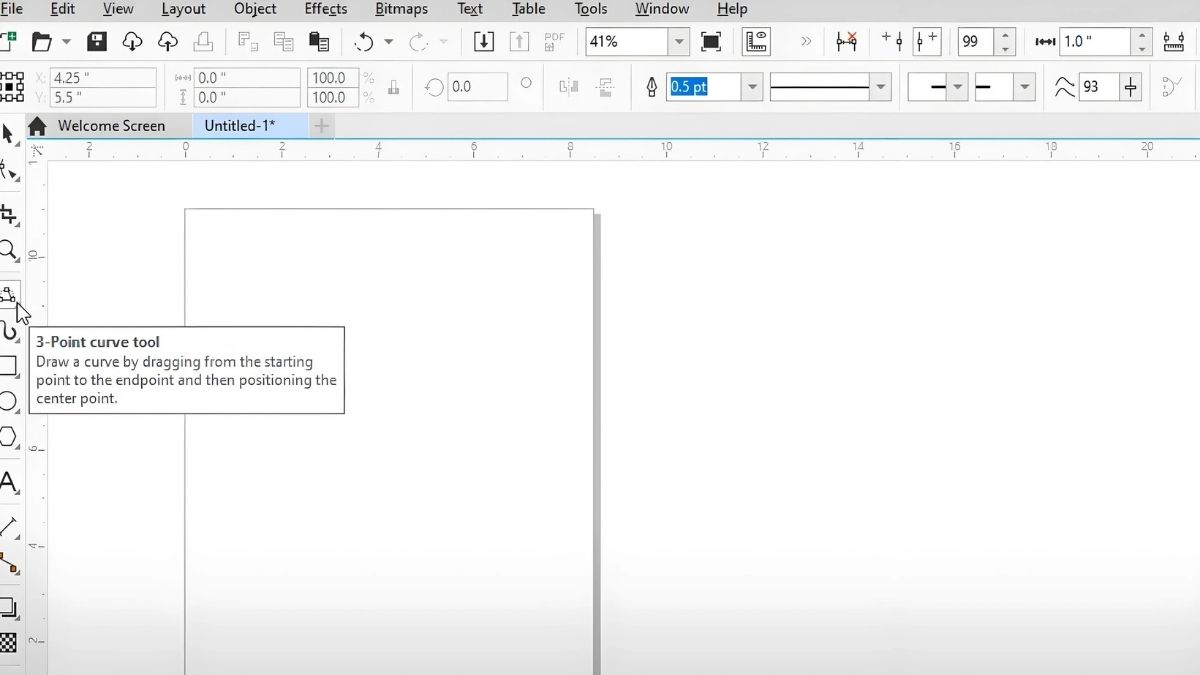This screenshot has height=675, width=1200.
Task: Click the cloud download icon
Action: point(132,42)
